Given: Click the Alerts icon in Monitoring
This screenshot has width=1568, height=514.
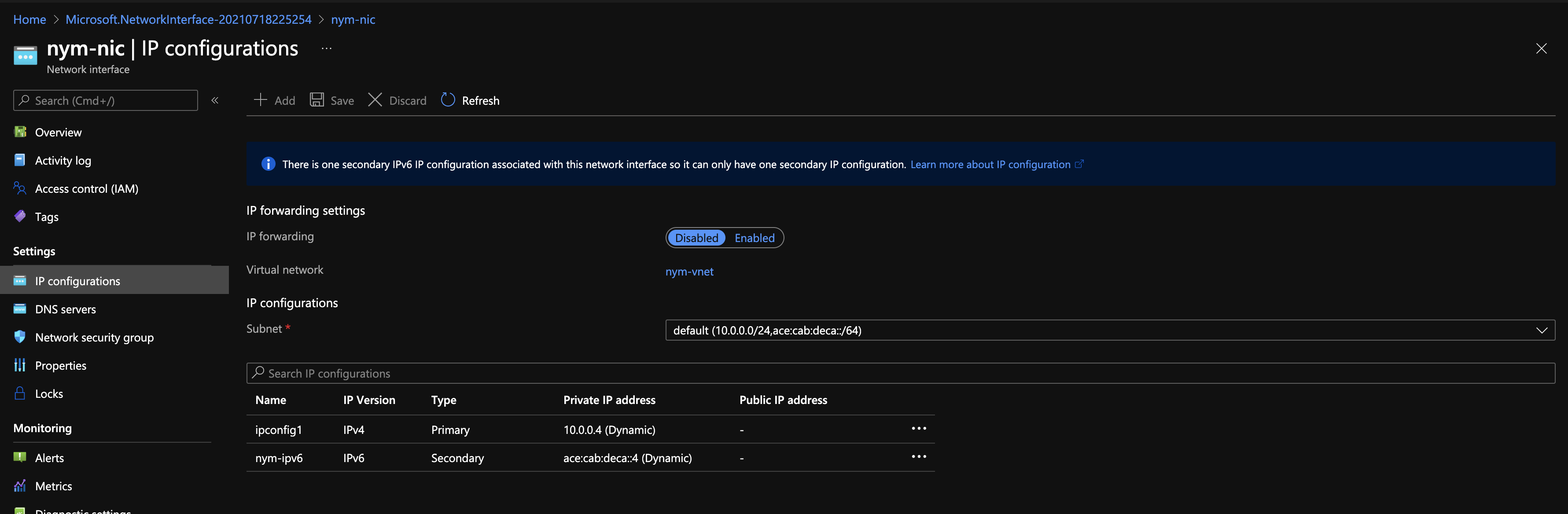Looking at the screenshot, I should pyautogui.click(x=20, y=457).
